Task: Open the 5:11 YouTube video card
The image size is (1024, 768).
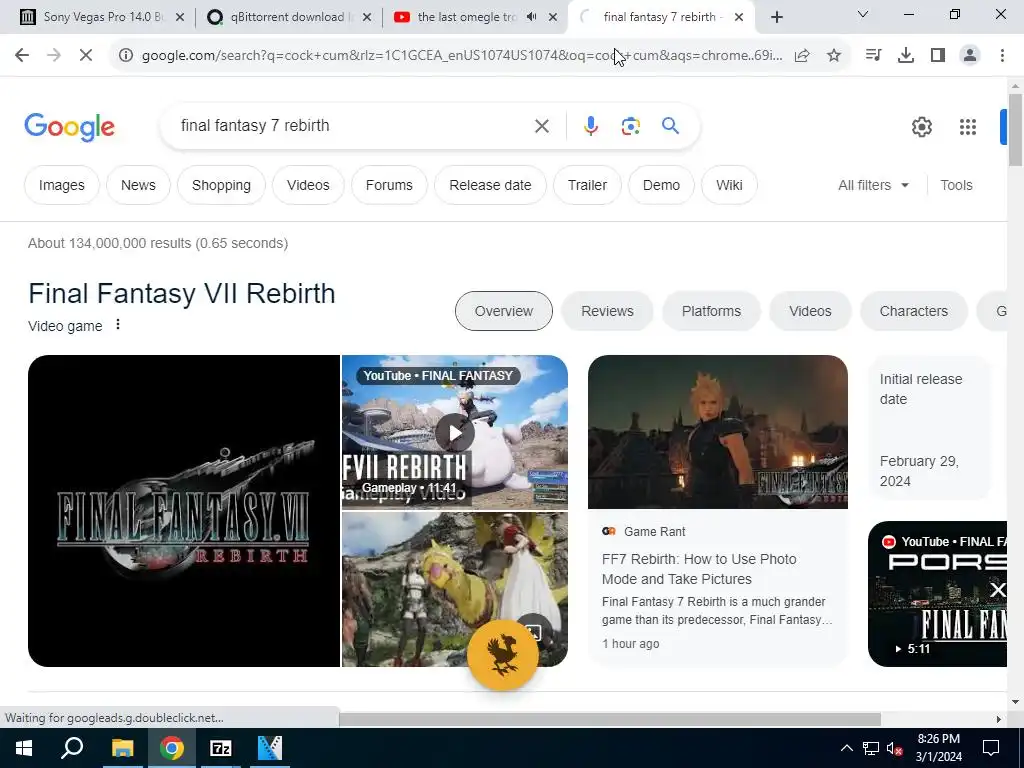Action: click(x=937, y=594)
